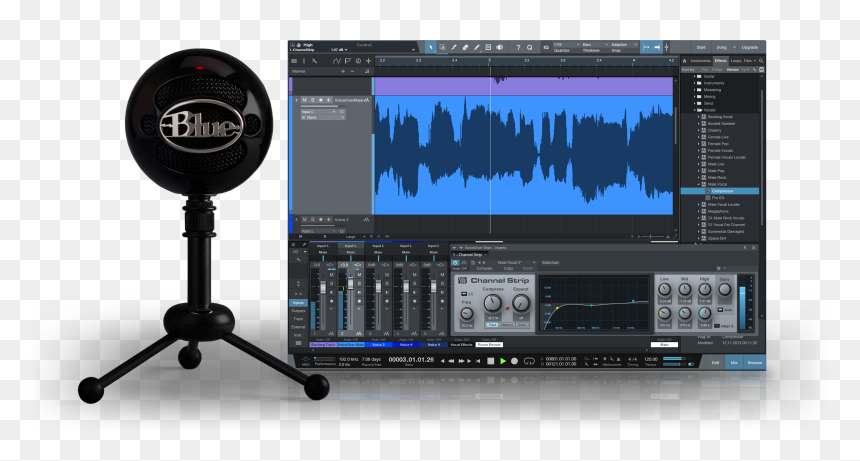860x461 pixels.
Task: Click the IQ quantize icon
Action: [x=546, y=47]
